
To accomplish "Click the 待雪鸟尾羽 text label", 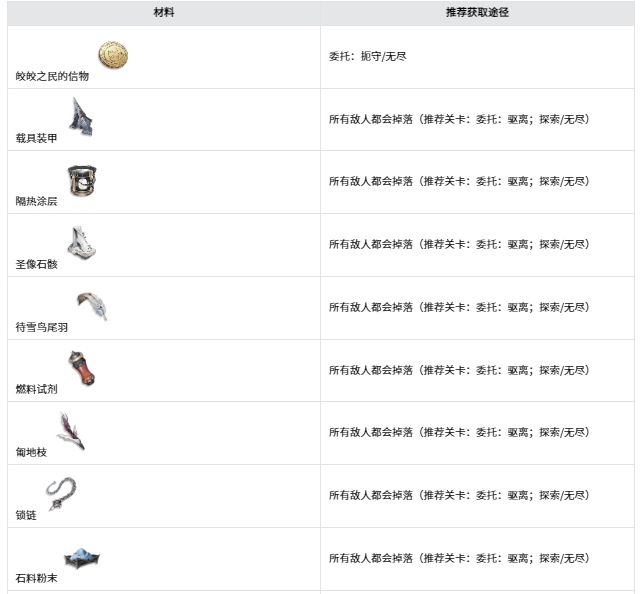I will pos(42,327).
